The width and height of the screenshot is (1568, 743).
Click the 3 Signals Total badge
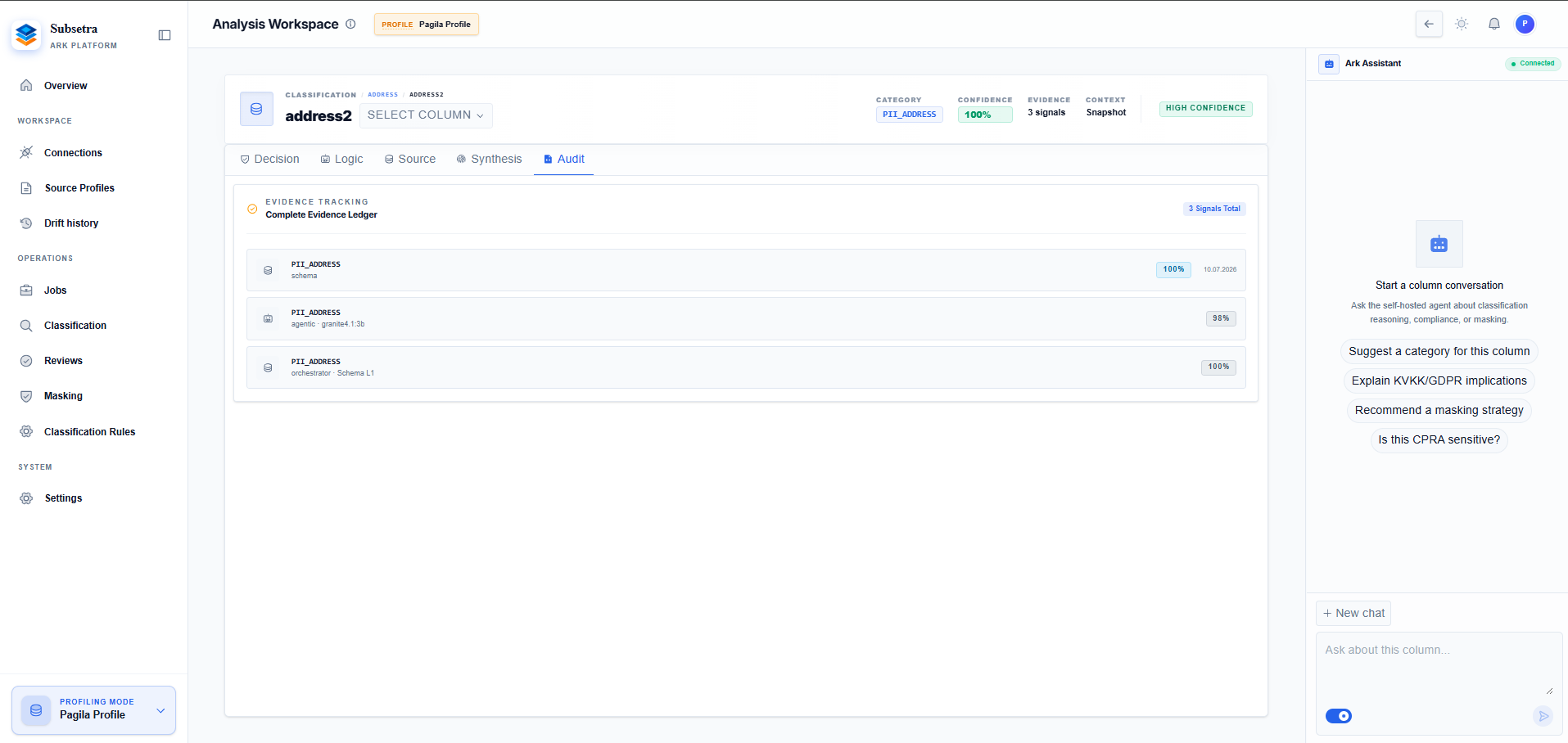(x=1214, y=209)
